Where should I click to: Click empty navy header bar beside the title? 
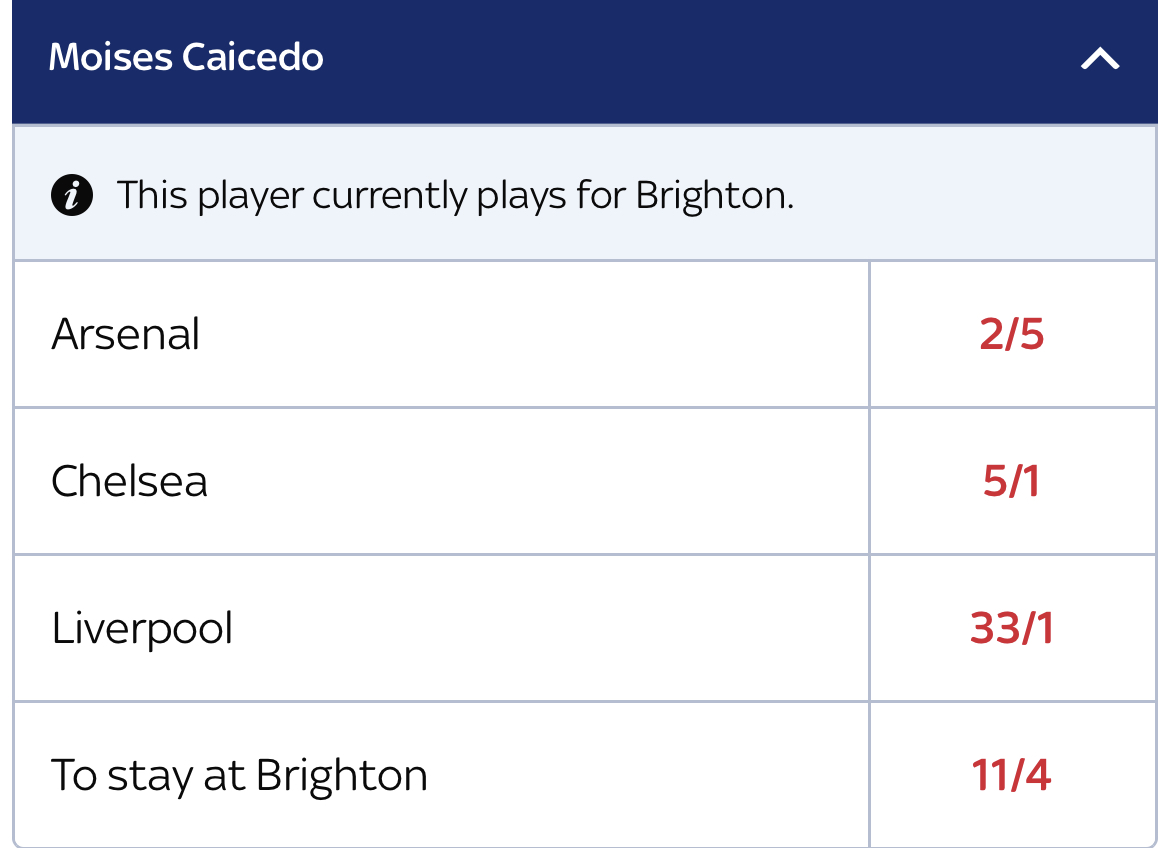(x=701, y=58)
